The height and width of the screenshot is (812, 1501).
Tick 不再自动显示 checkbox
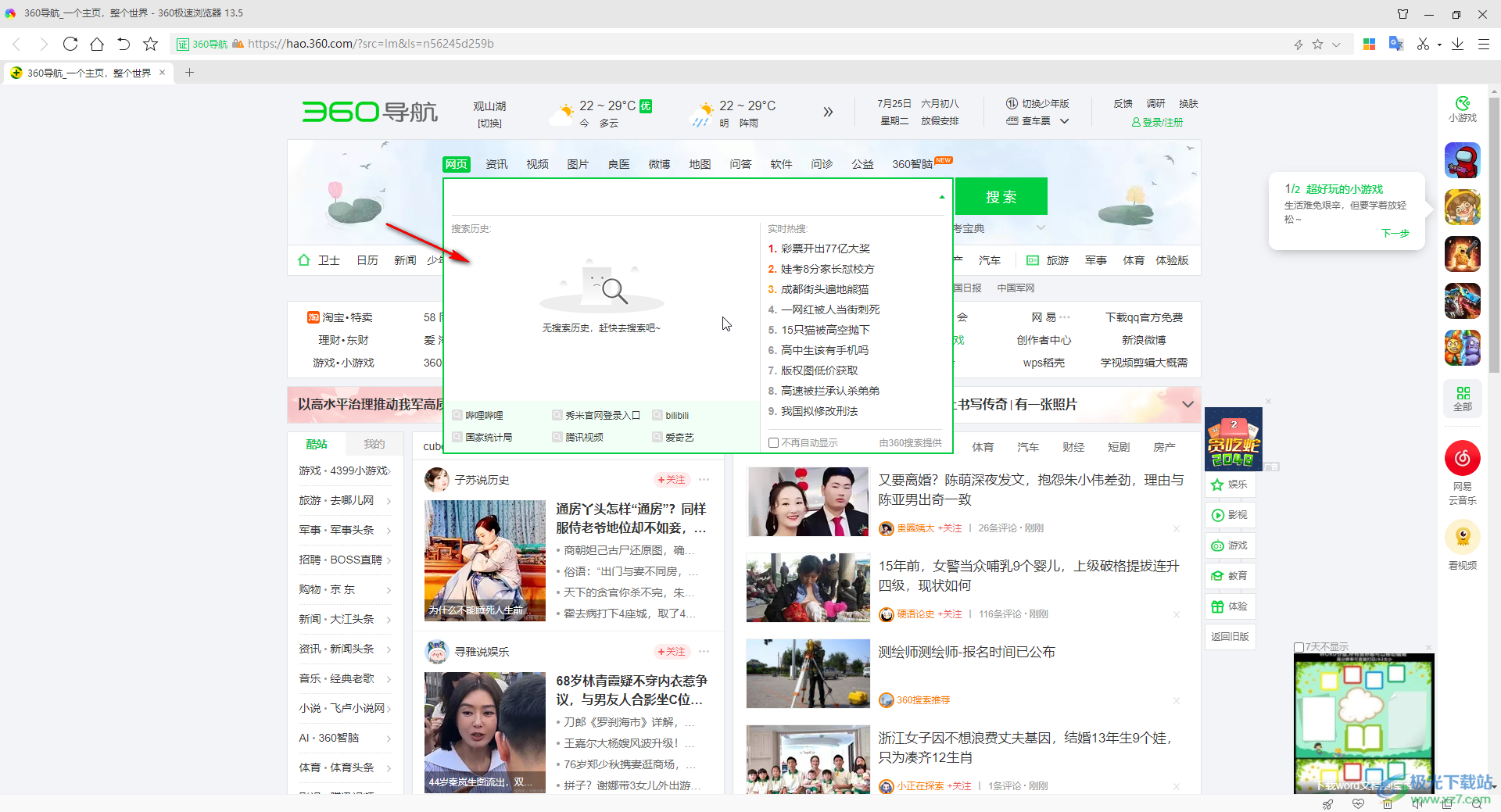point(773,443)
